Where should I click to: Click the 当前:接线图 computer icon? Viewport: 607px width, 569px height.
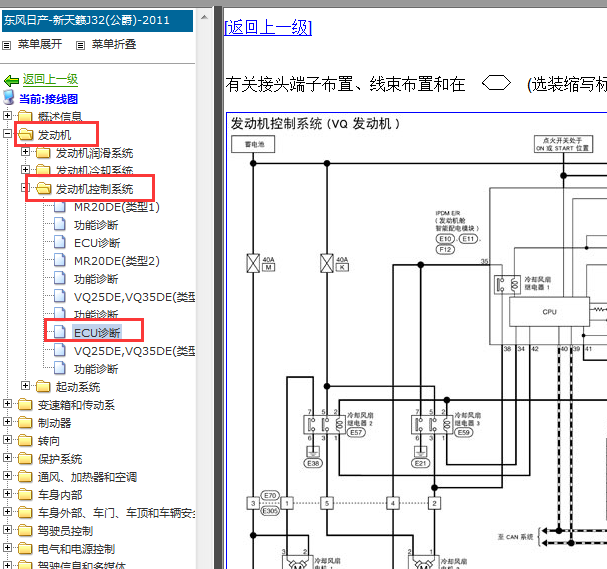(x=9, y=98)
